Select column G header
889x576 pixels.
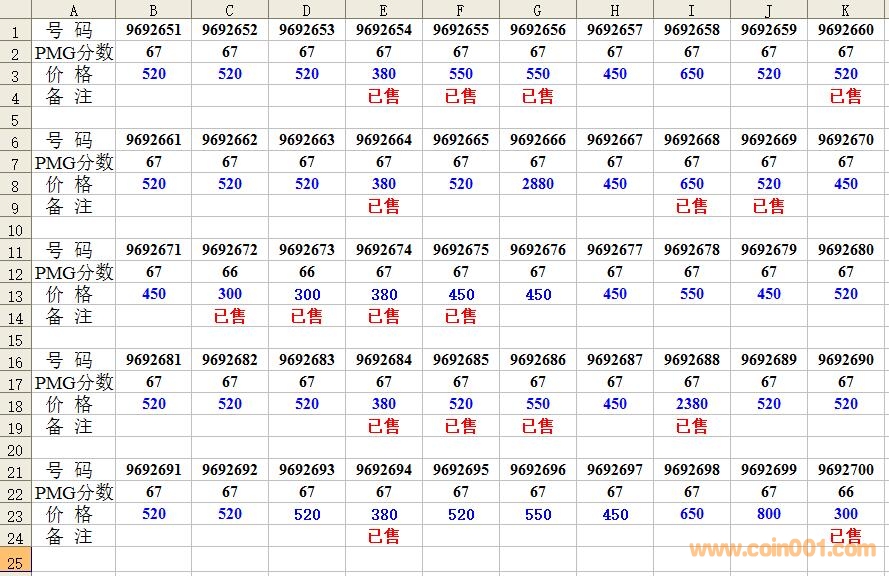click(x=538, y=10)
